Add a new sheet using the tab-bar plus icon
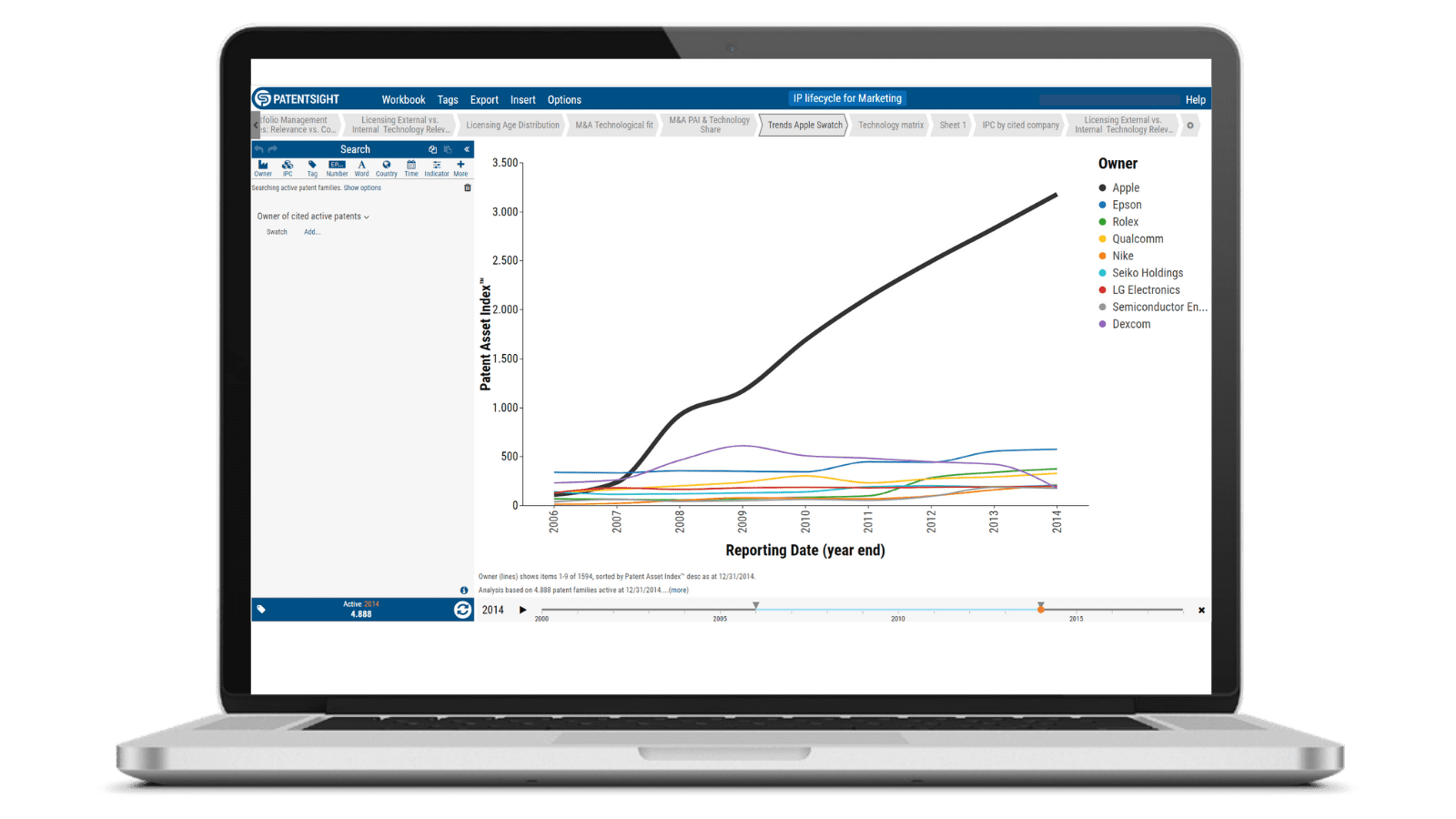The height and width of the screenshot is (819, 1456). [x=1190, y=126]
